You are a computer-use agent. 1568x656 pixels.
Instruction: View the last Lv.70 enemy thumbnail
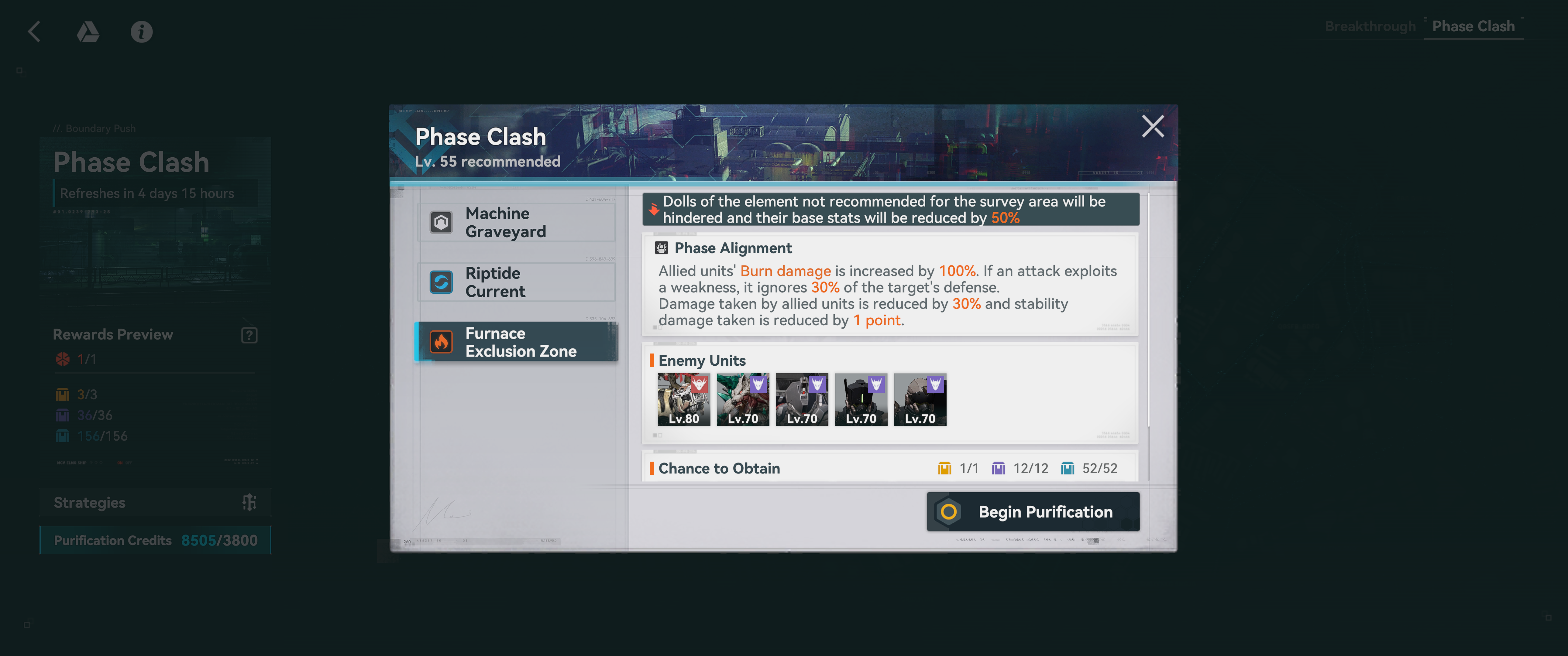tap(920, 399)
